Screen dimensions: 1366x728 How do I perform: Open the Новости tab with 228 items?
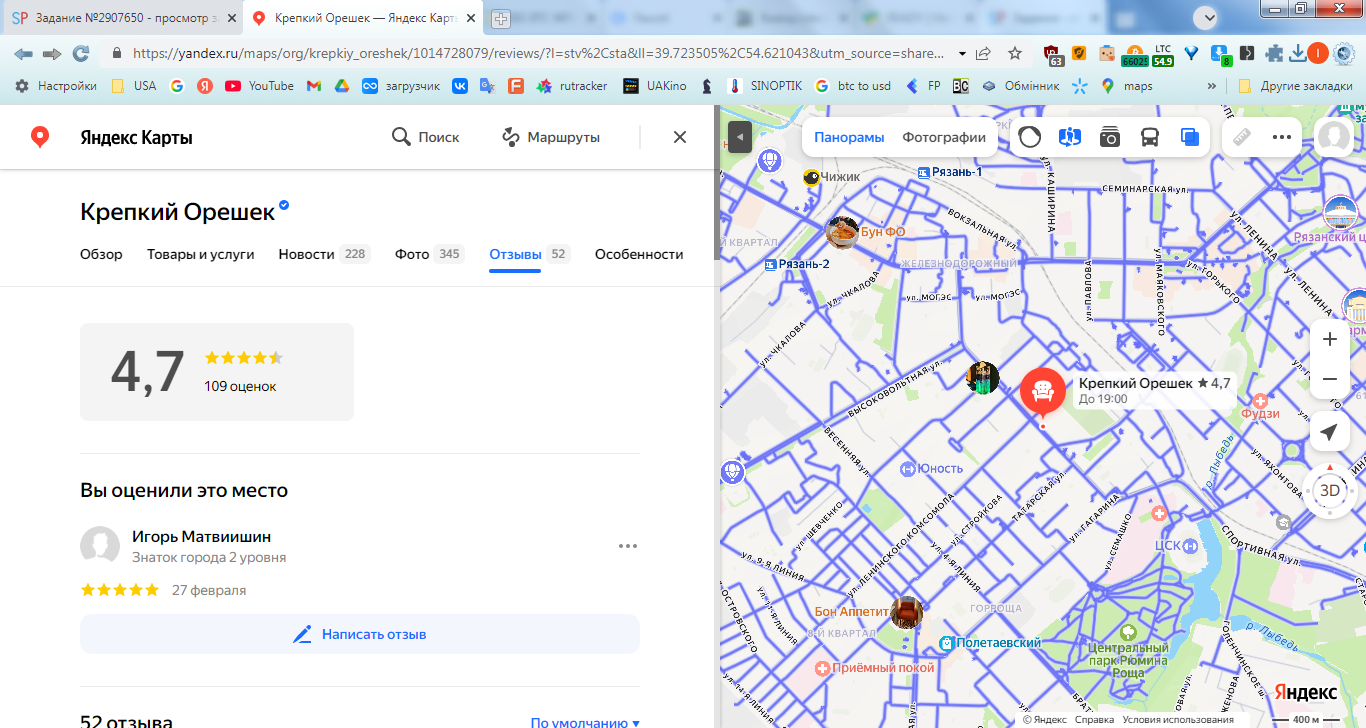tap(324, 254)
